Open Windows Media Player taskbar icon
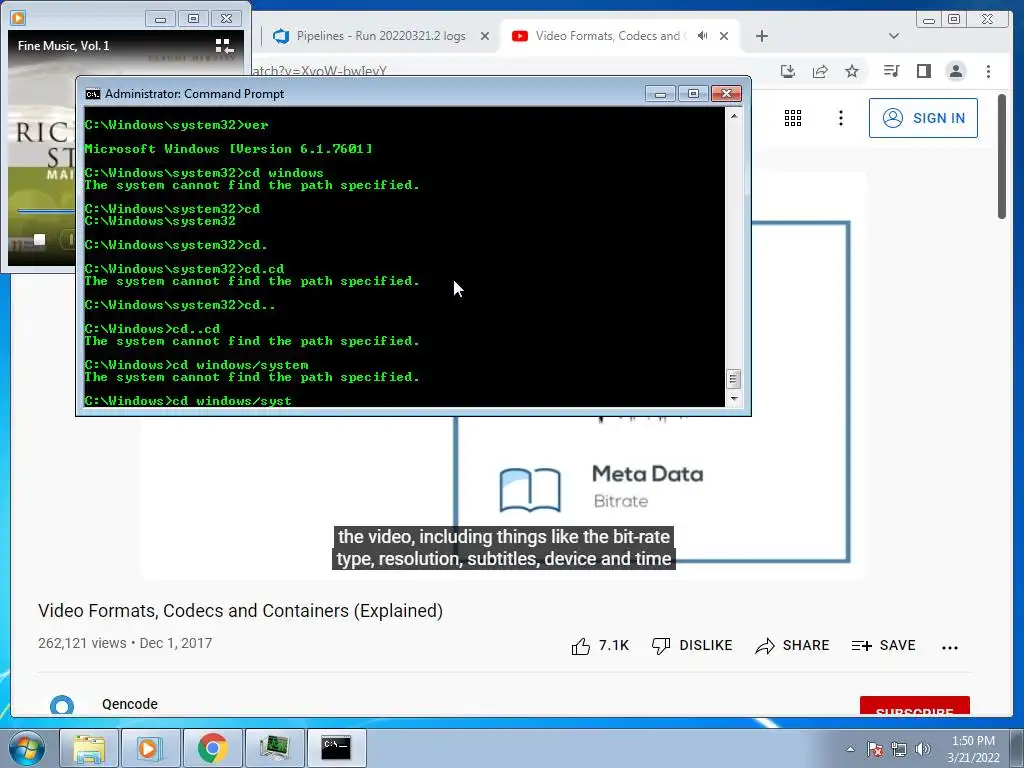 tap(150, 748)
